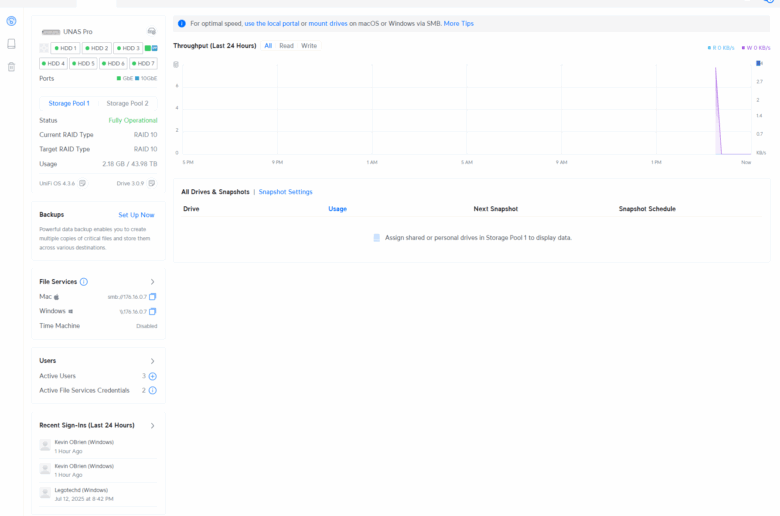
Task: Click the File Services info icon
Action: pos(84,282)
